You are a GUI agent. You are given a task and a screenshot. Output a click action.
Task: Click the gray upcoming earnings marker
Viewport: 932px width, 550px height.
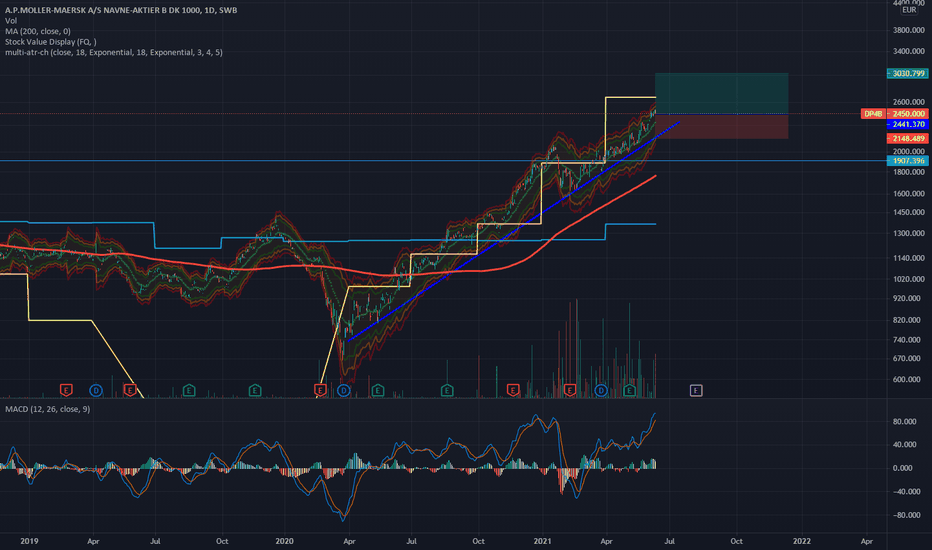pyautogui.click(x=696, y=391)
